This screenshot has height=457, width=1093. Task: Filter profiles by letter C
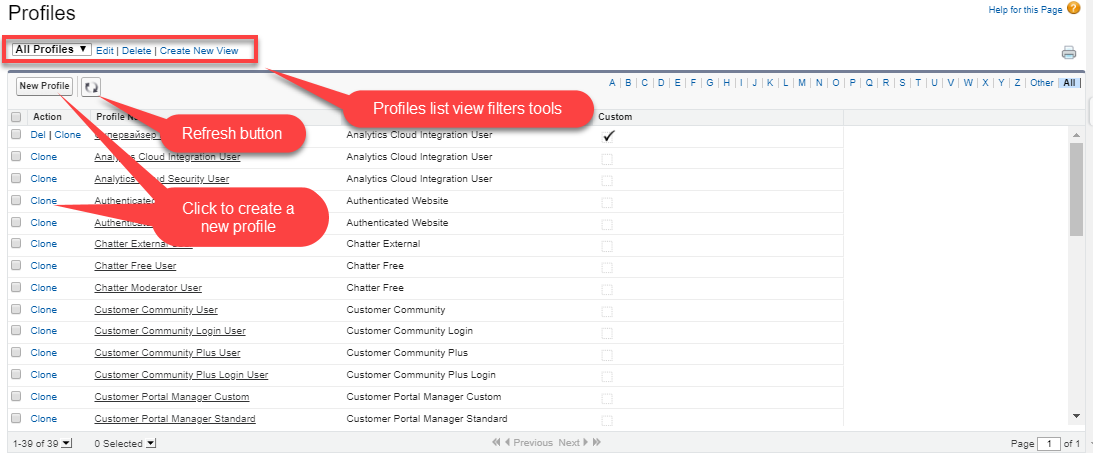tap(645, 83)
